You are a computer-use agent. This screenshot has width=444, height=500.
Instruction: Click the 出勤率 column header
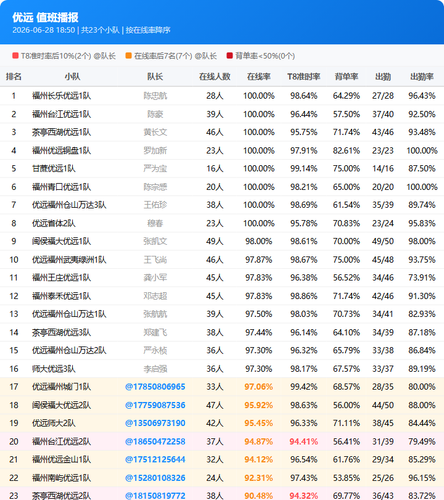pos(422,77)
